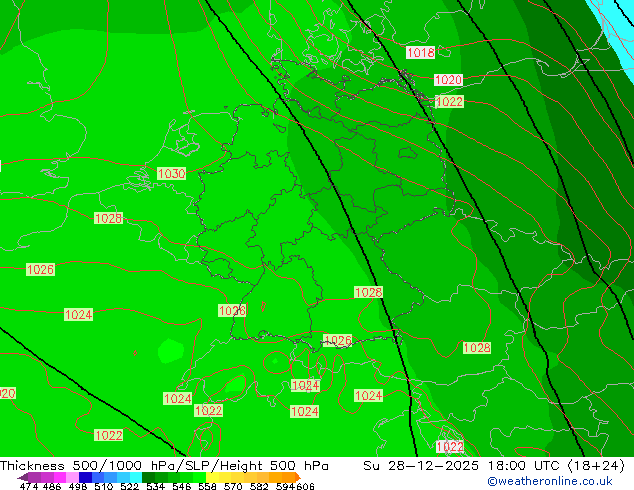Click the legend value 510
The image size is (634, 490).
point(104,486)
